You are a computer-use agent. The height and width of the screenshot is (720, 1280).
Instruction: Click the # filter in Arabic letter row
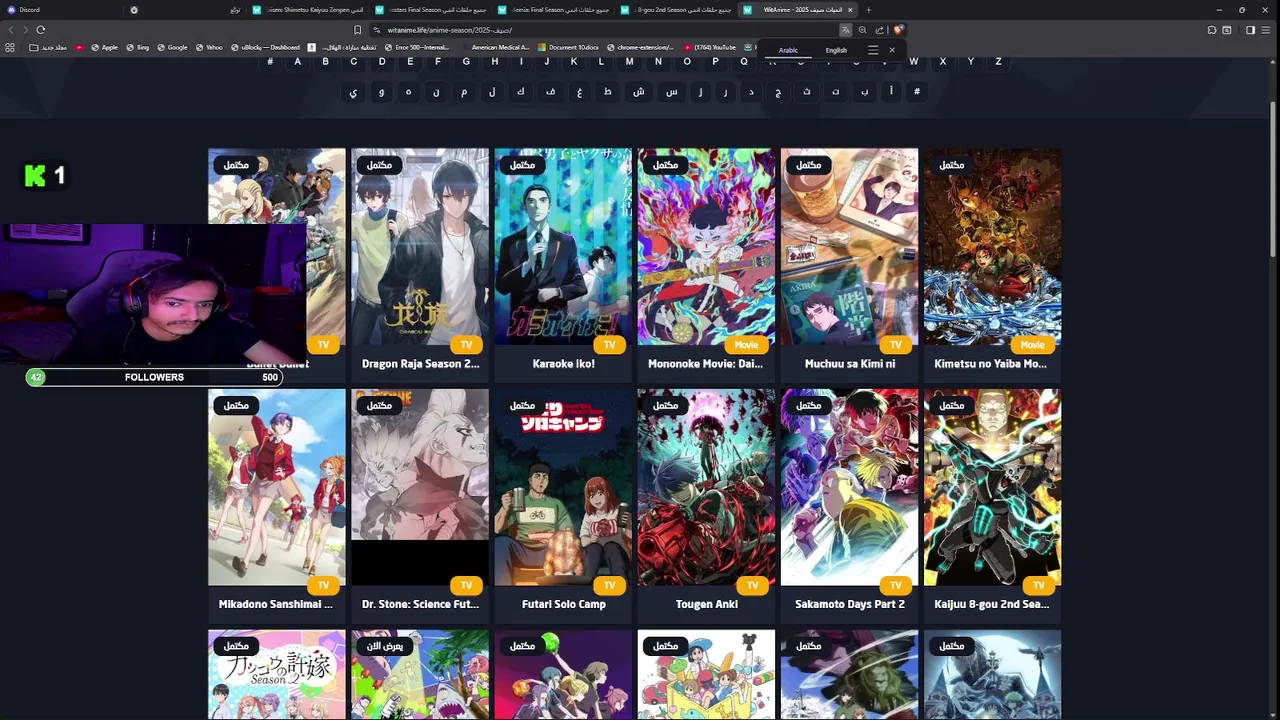click(916, 92)
